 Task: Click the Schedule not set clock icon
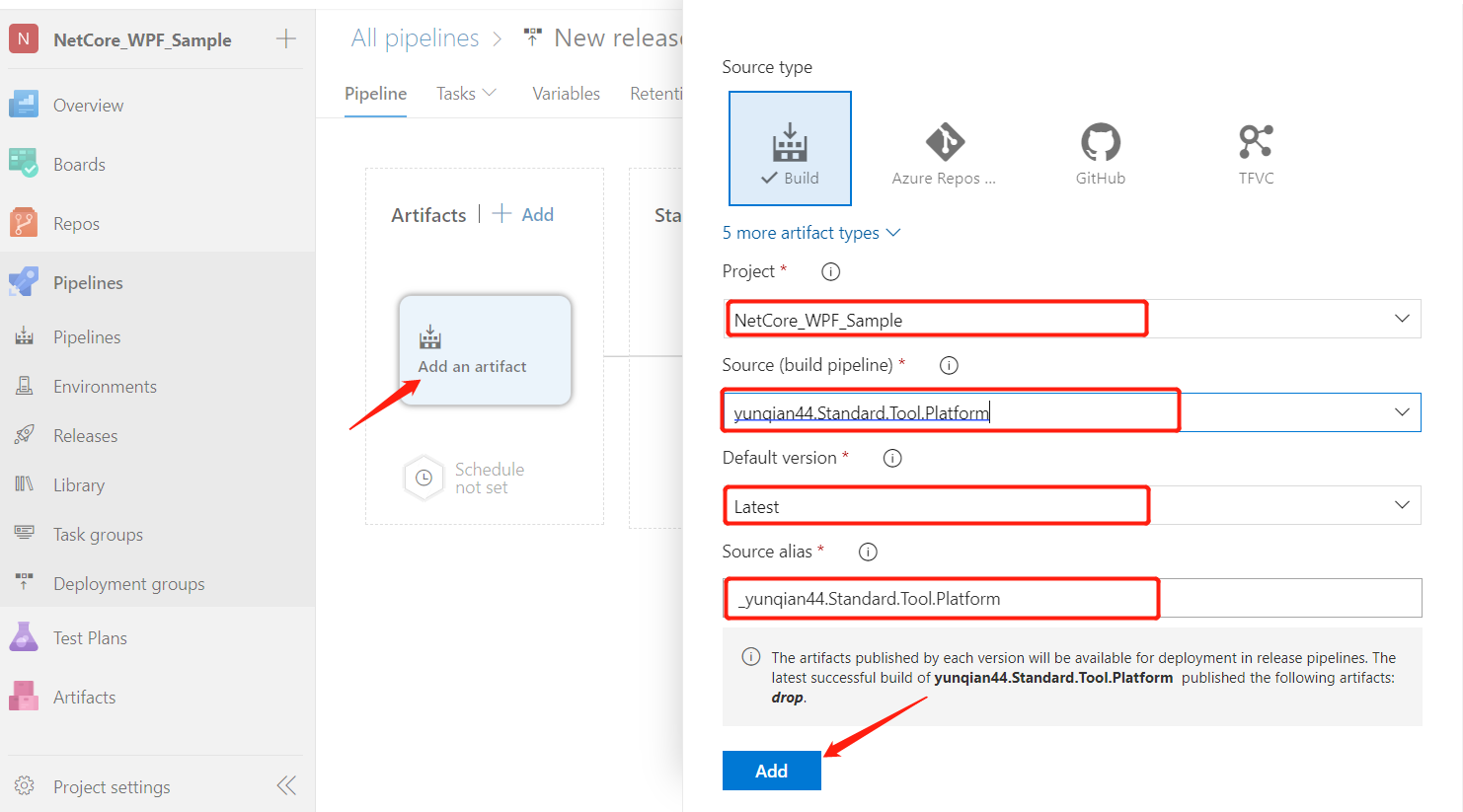pyautogui.click(x=423, y=478)
